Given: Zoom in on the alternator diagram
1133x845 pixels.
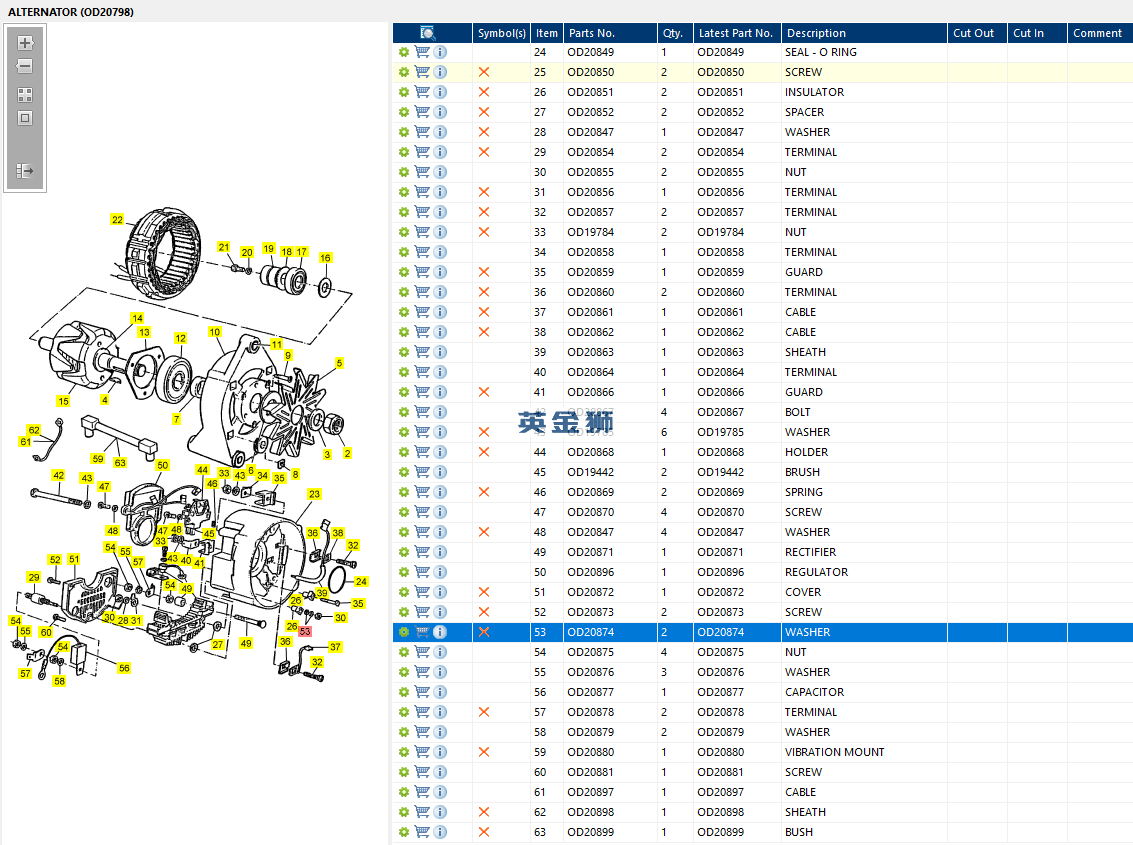Looking at the screenshot, I should coord(25,43).
